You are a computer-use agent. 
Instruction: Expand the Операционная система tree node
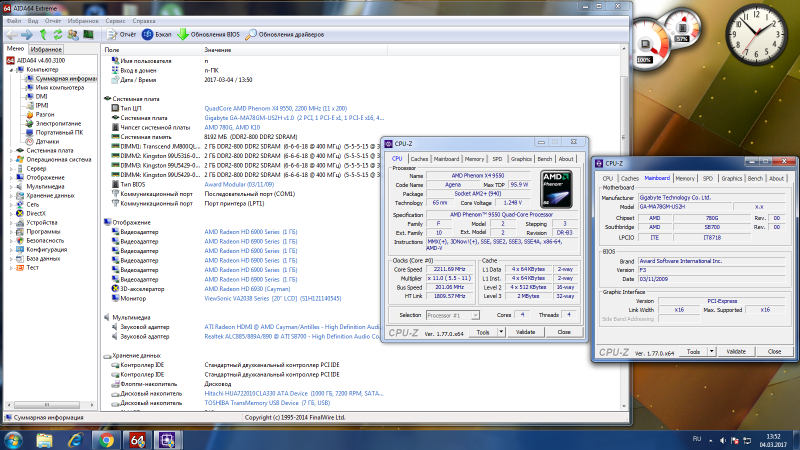(9, 158)
